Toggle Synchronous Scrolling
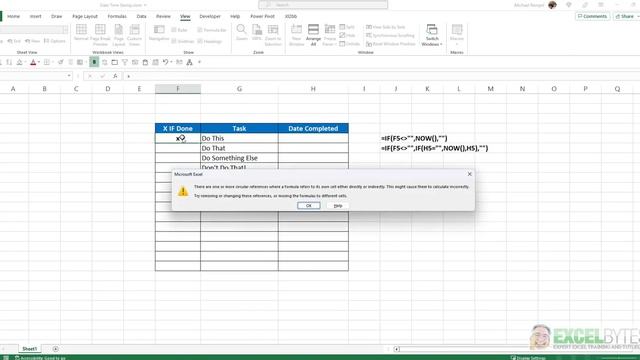The height and width of the screenshot is (360, 640). [390, 36]
